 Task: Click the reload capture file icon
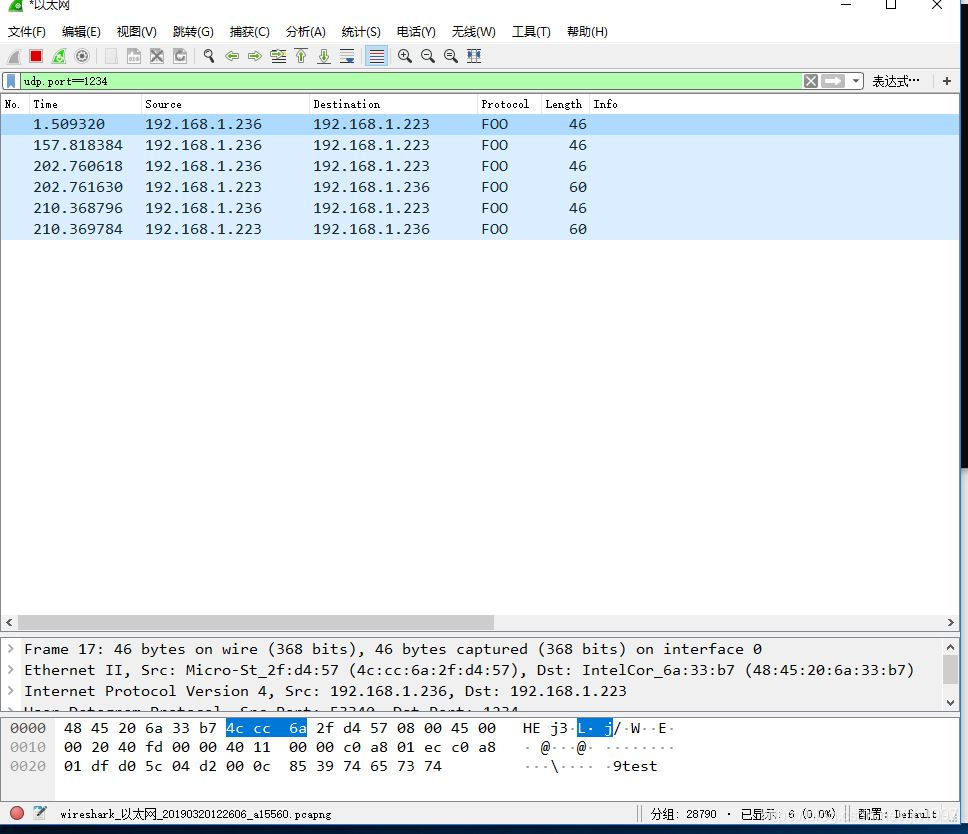point(180,56)
